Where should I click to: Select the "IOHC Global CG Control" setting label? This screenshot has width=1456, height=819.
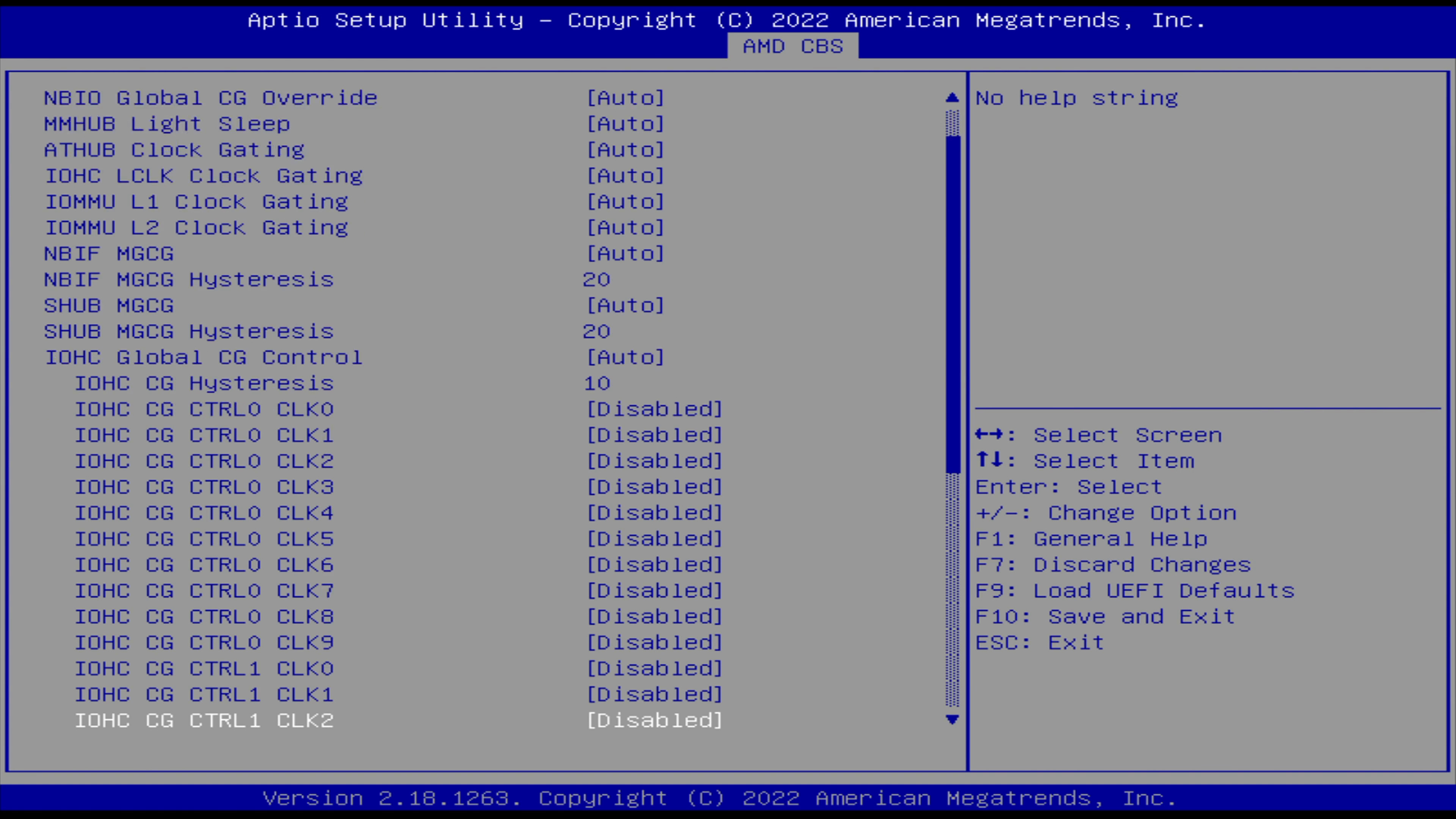pyautogui.click(x=204, y=358)
